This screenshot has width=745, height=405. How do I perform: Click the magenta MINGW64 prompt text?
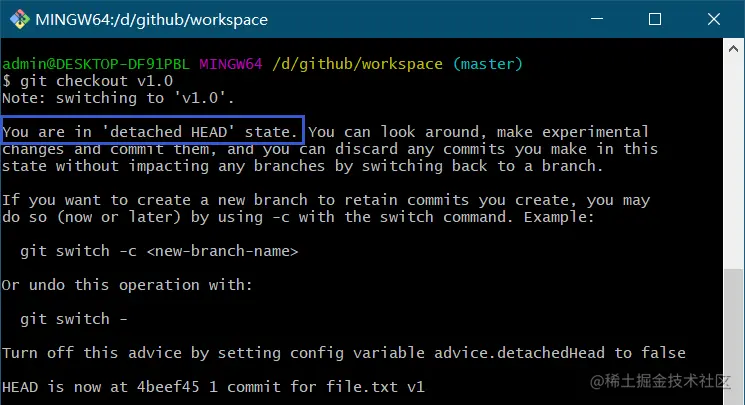(x=230, y=64)
